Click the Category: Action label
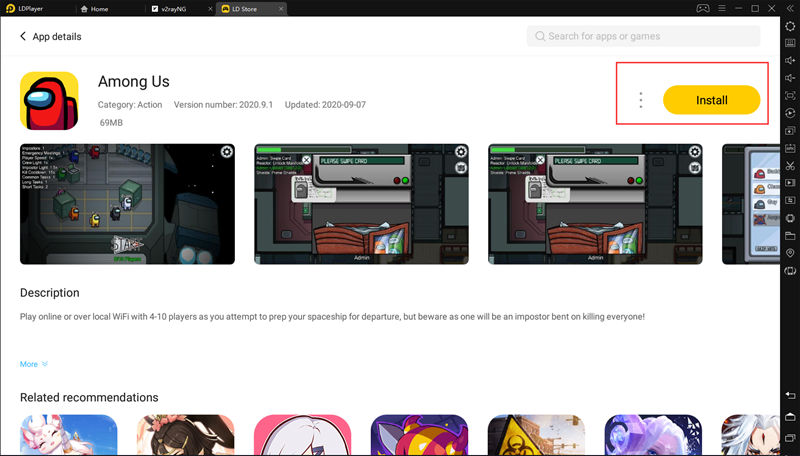 pos(130,105)
